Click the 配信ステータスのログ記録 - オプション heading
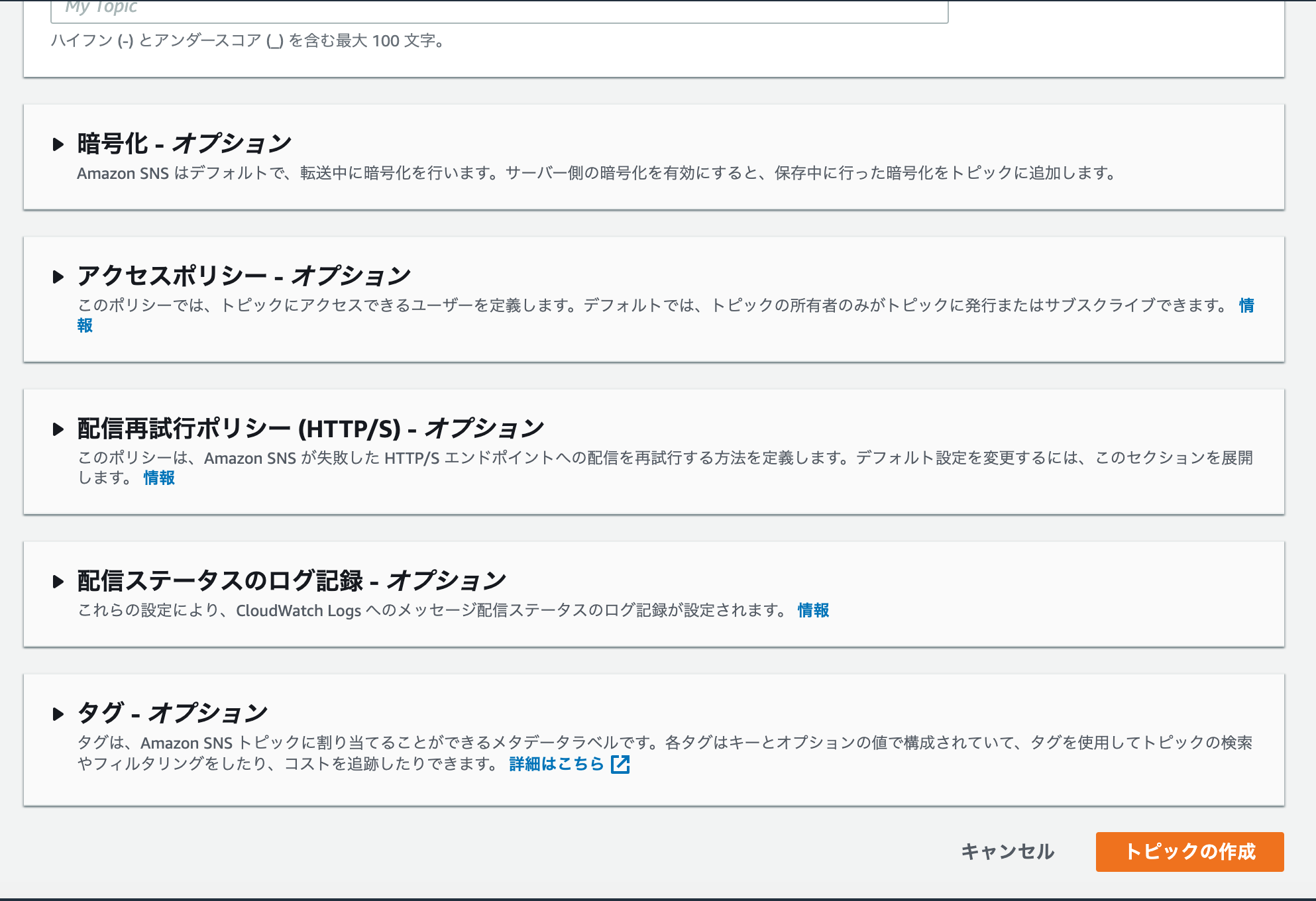 [292, 581]
